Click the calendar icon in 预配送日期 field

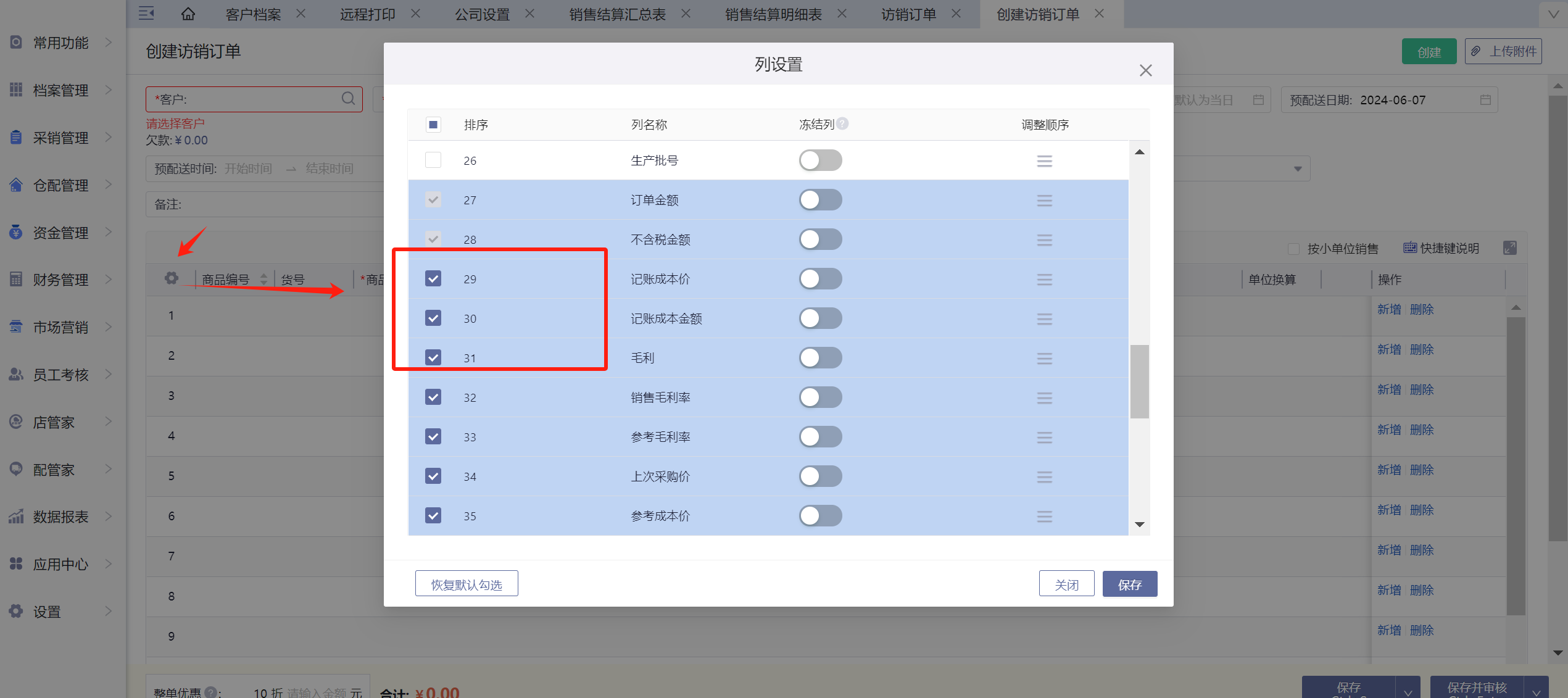pyautogui.click(x=1485, y=100)
